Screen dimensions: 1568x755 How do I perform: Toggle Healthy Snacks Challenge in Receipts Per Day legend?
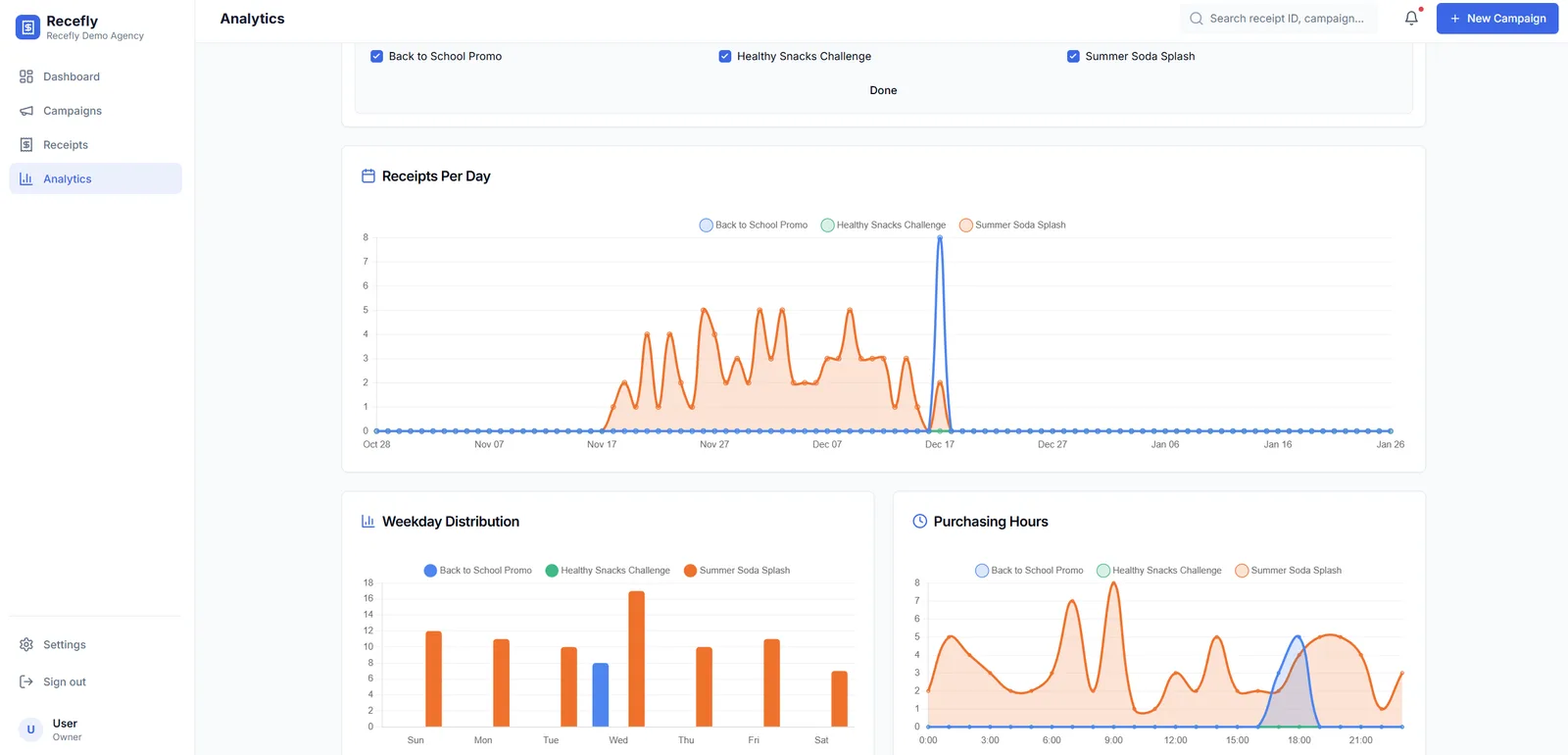click(x=883, y=226)
